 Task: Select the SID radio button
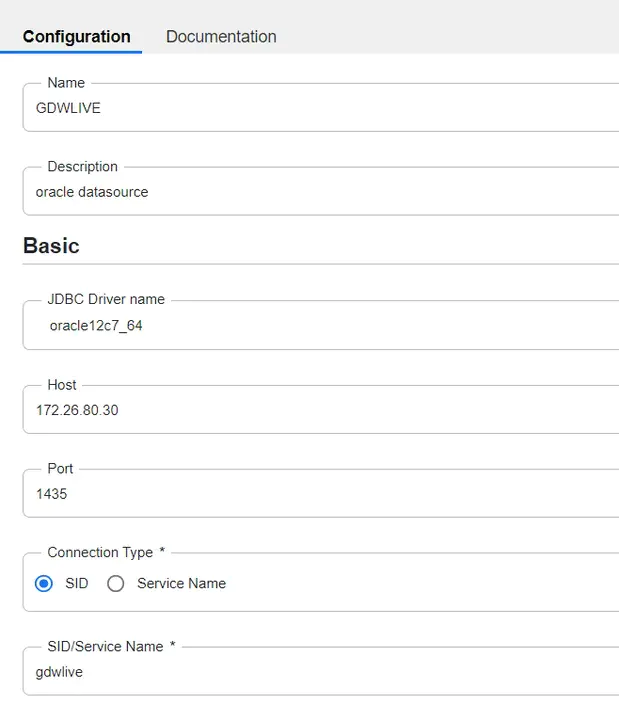tap(44, 584)
